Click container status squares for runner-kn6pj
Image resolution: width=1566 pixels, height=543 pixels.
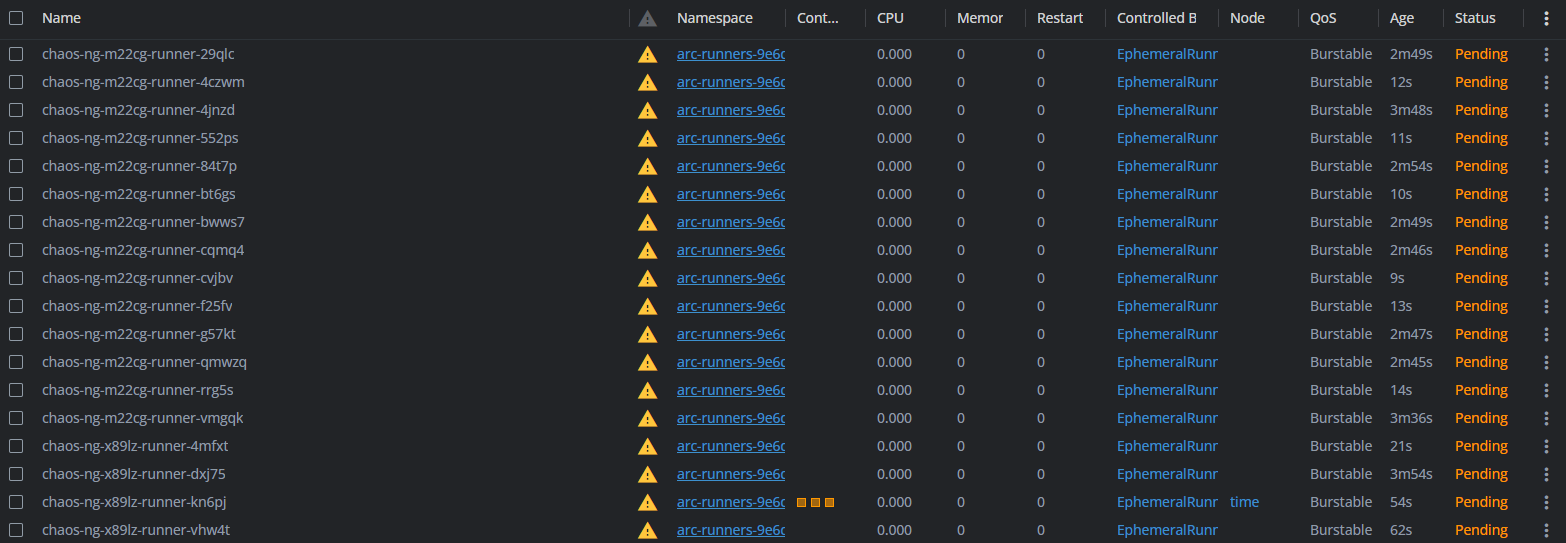pyautogui.click(x=815, y=502)
